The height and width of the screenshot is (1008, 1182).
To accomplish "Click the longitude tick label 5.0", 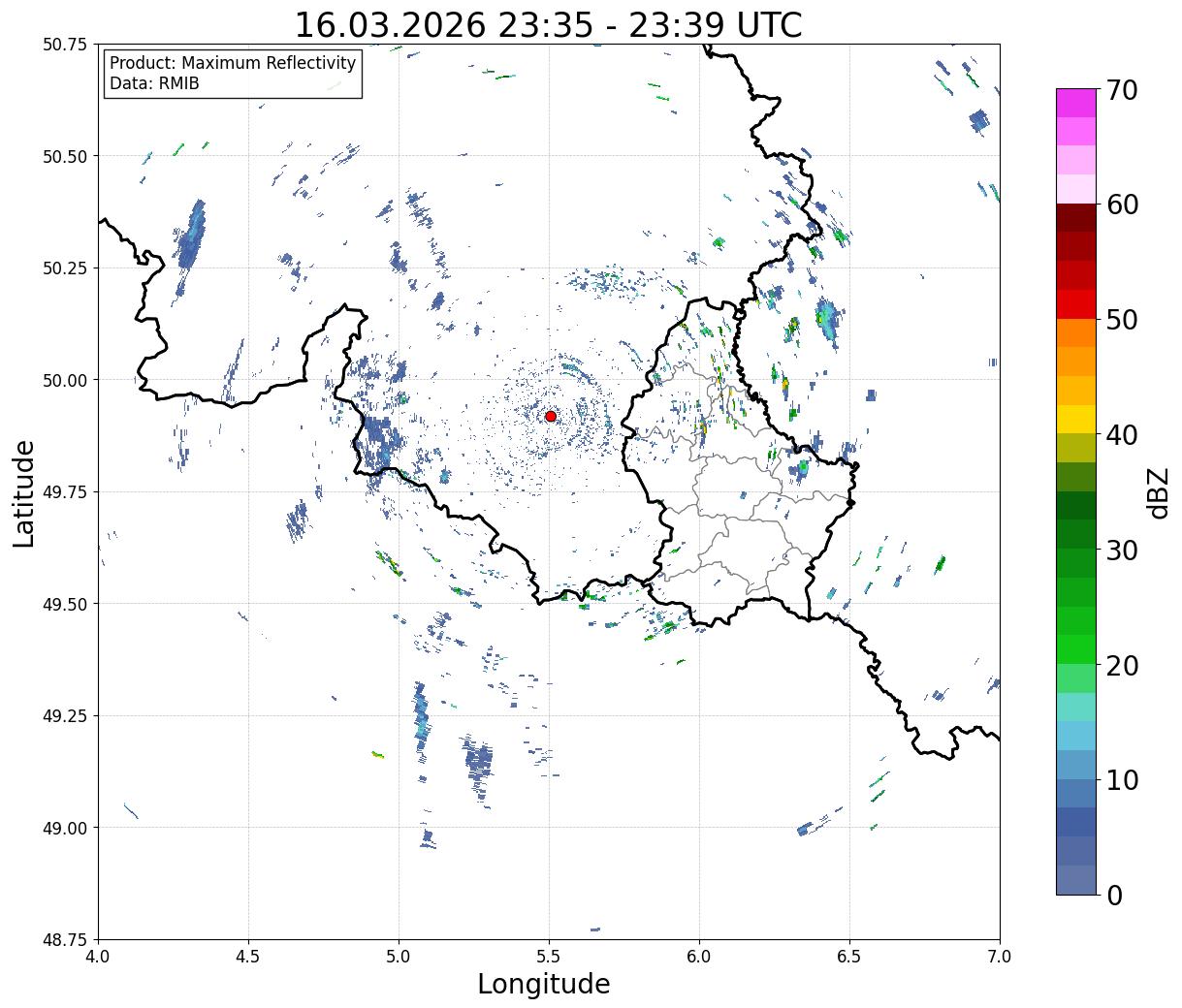I will point(399,956).
